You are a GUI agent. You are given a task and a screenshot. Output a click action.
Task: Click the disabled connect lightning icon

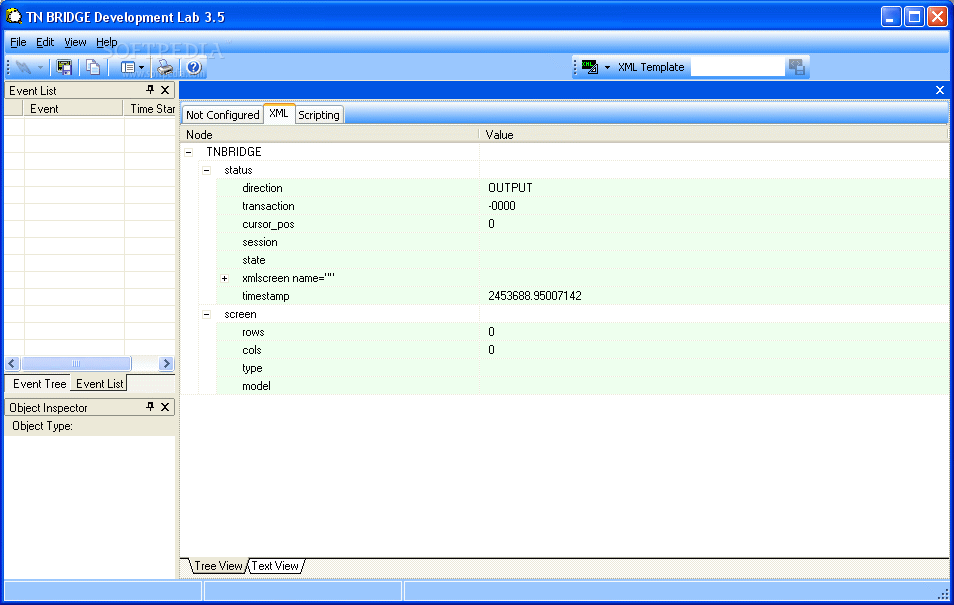tap(23, 68)
